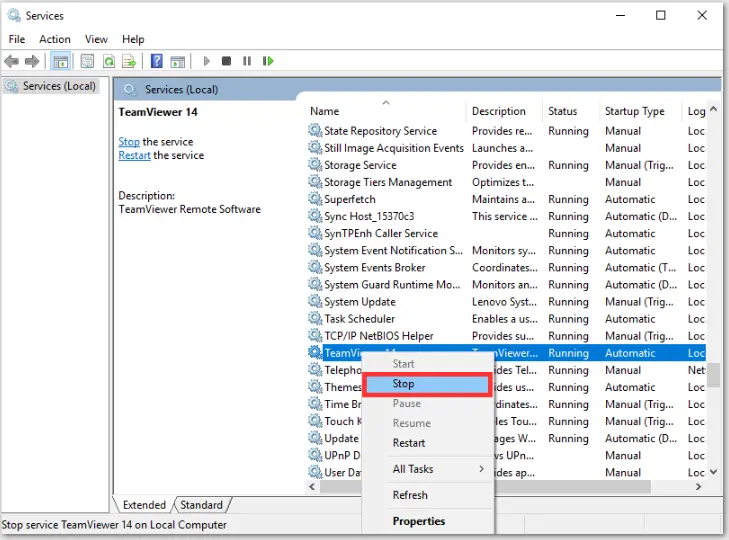Click the Stop the service link
Screen dimensions: 729x540
point(129,141)
